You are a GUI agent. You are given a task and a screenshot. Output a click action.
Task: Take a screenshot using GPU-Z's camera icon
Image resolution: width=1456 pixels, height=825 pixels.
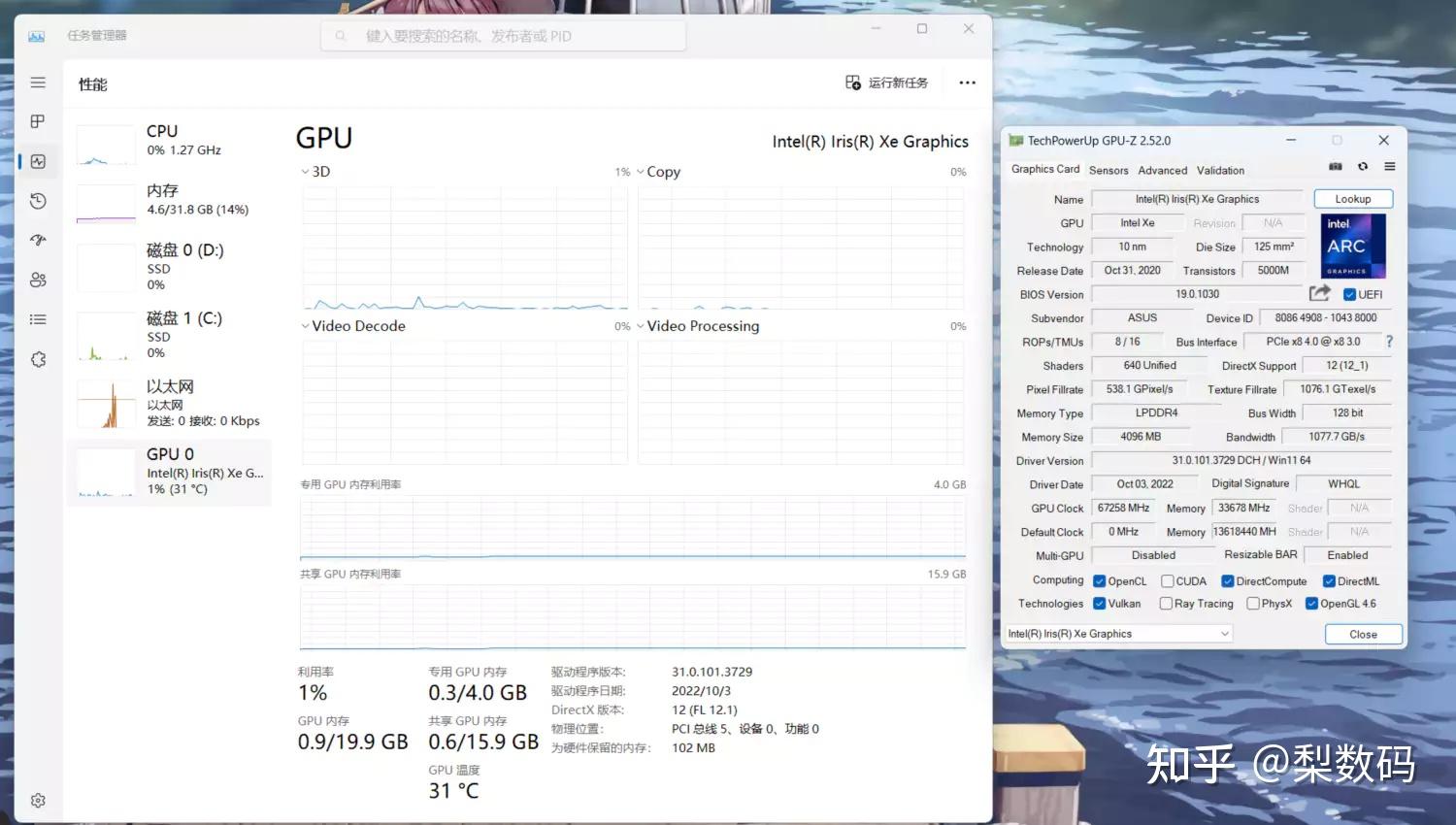[x=1336, y=166]
